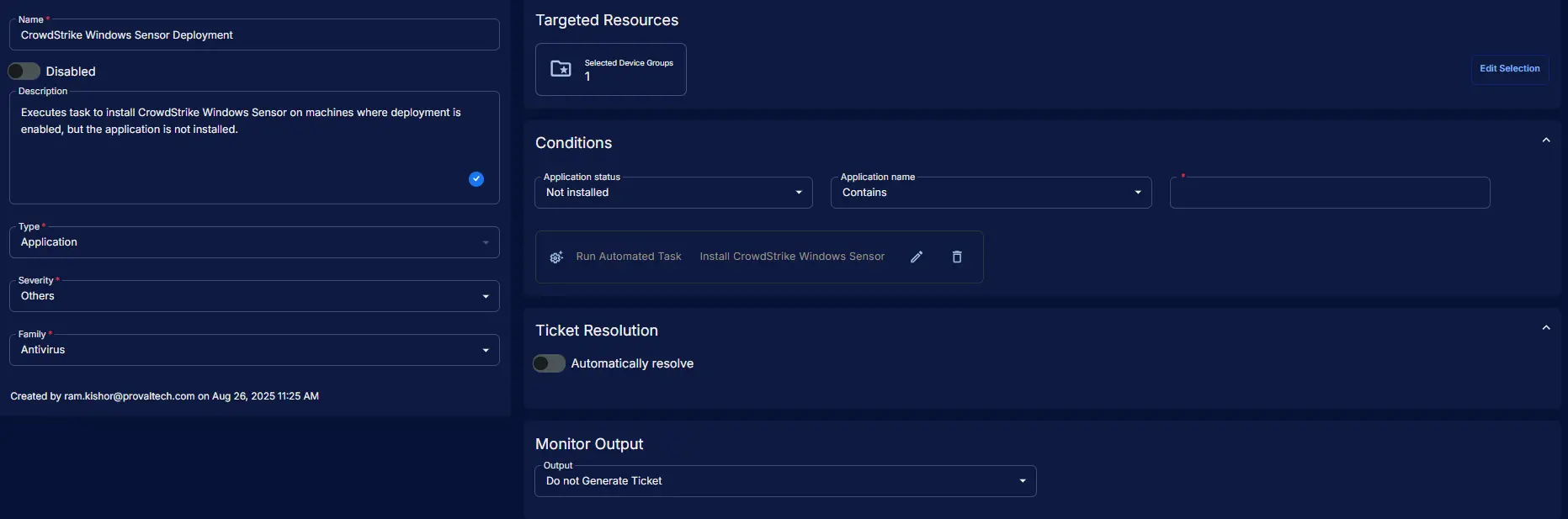Screen dimensions: 1568x519
Task: Click the starred folder device groups icon
Action: tap(561, 69)
